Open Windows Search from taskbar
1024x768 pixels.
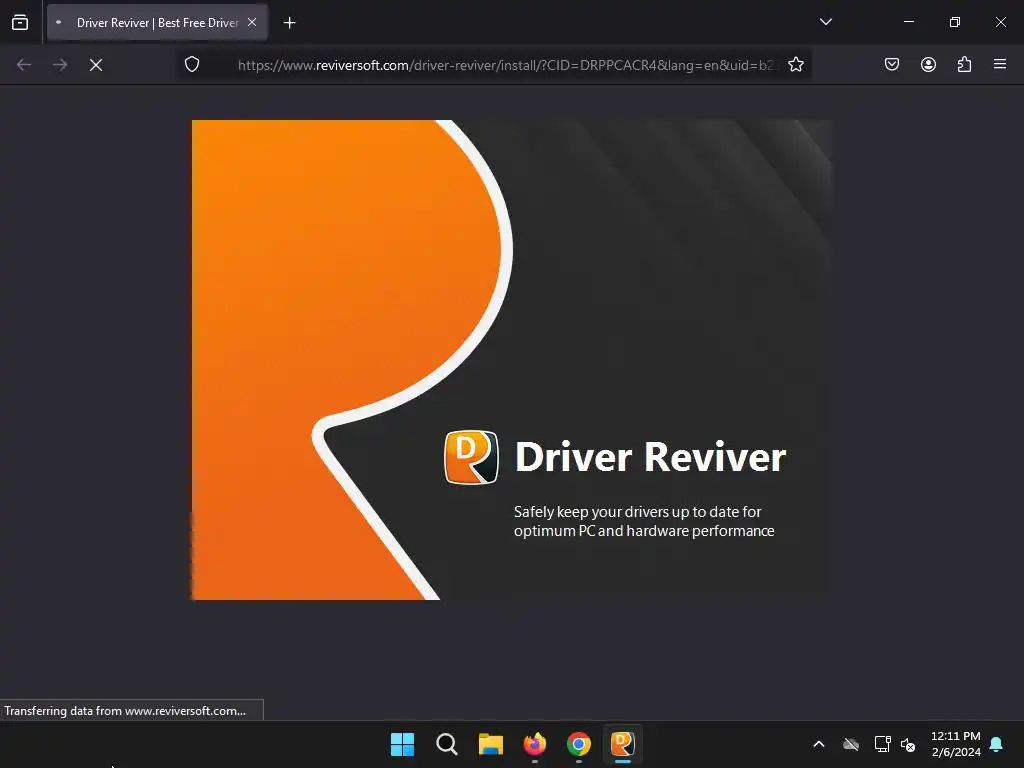click(x=447, y=744)
